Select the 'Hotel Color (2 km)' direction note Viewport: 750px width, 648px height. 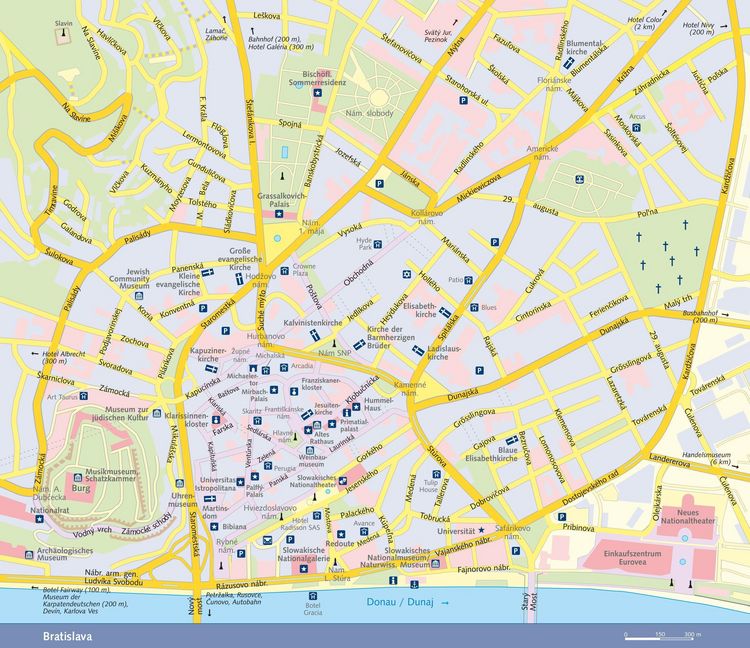point(645,23)
